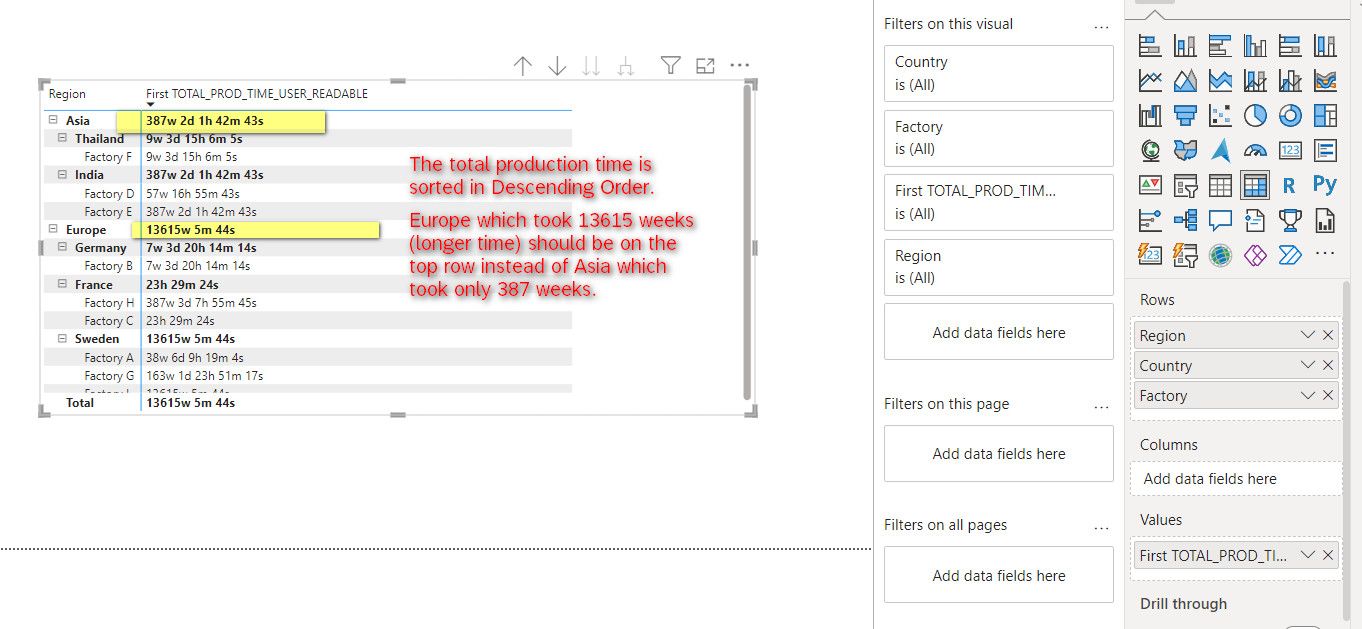Select the Stacked bar chart visual

pos(1150,45)
